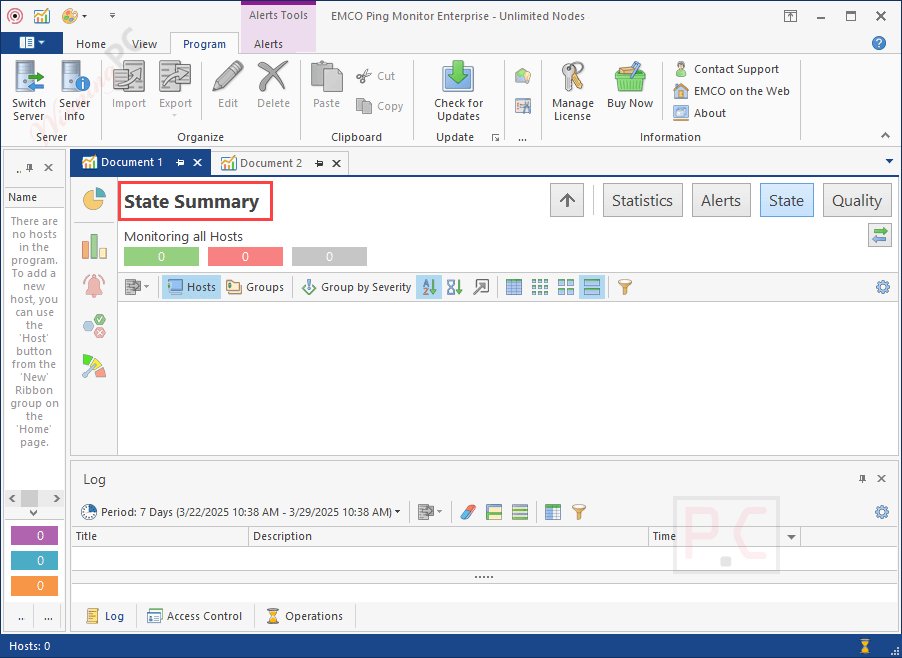Click the Log panel filter funnel
The image size is (902, 658).
pos(579,511)
